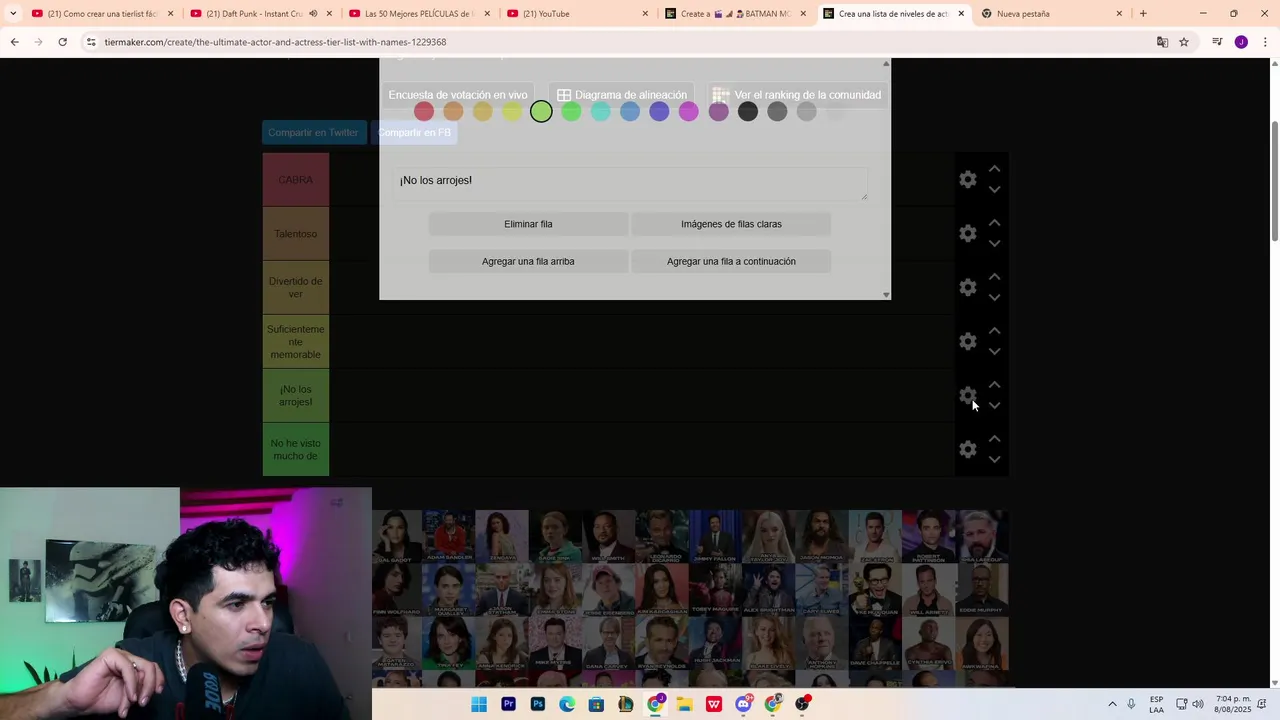Viewport: 1280px width, 720px height.
Task: Move Talentoso row down with arrow
Action: click(994, 244)
